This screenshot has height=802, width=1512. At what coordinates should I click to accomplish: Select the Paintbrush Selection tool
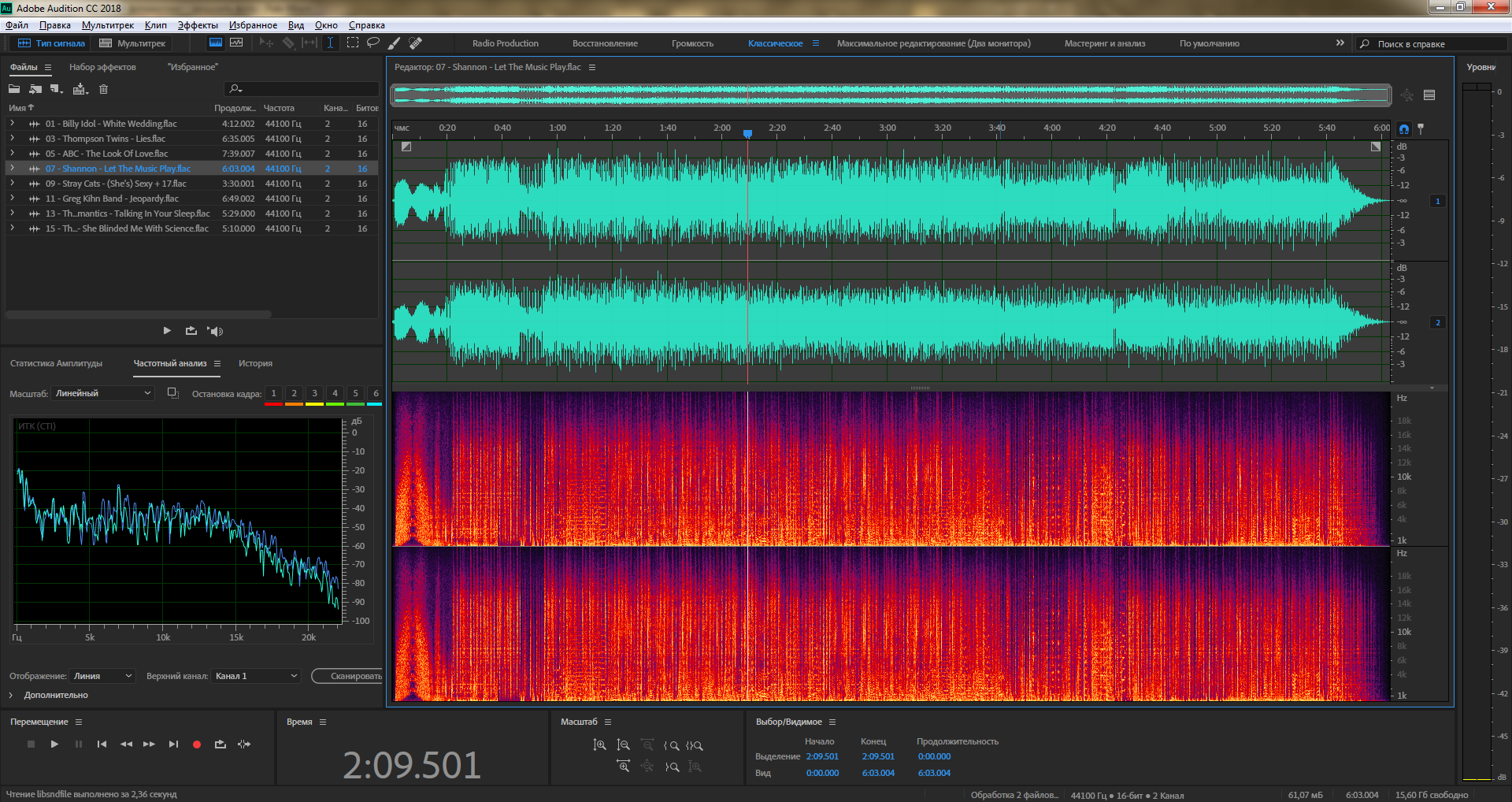(395, 43)
